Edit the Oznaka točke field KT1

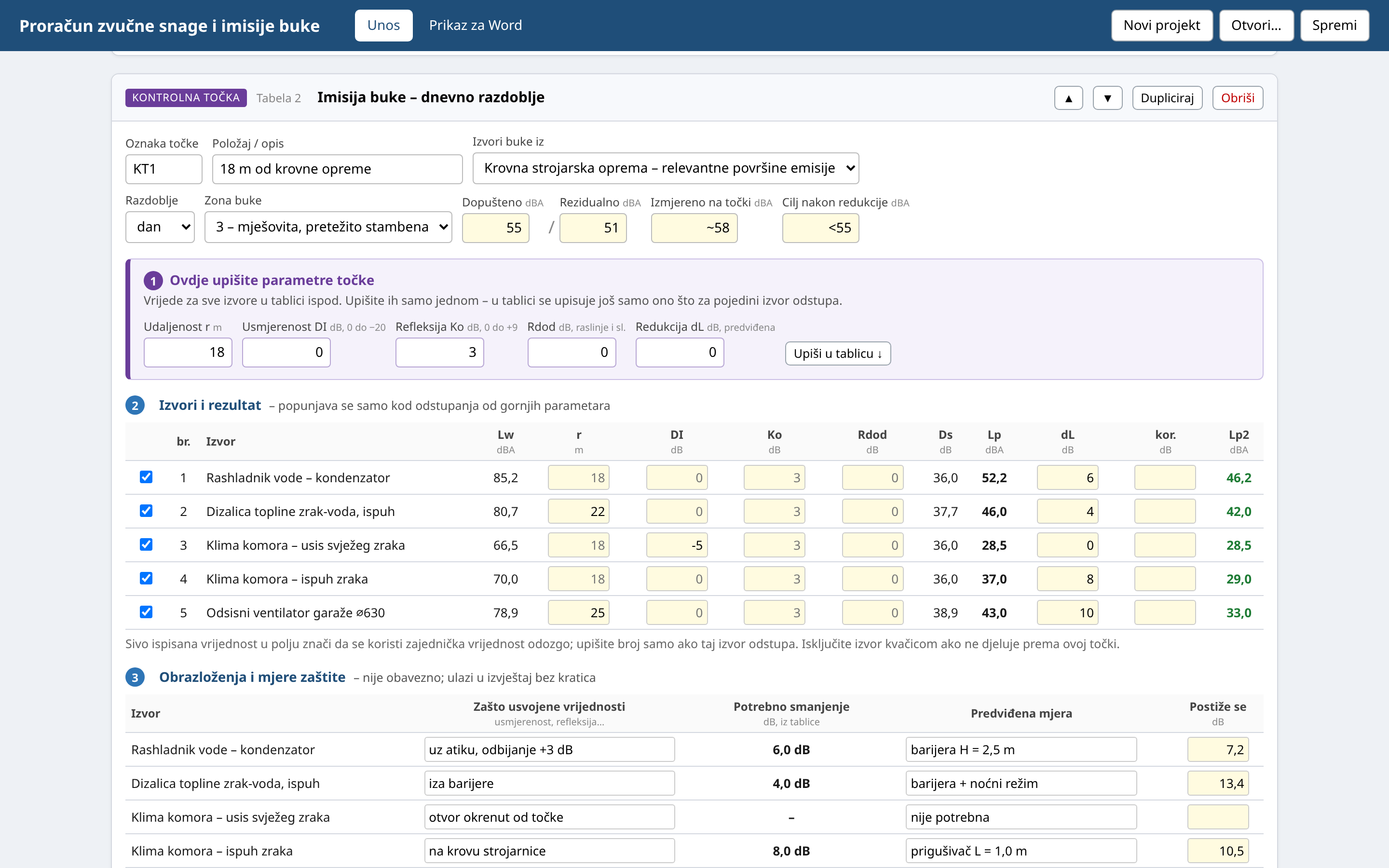pyautogui.click(x=163, y=169)
